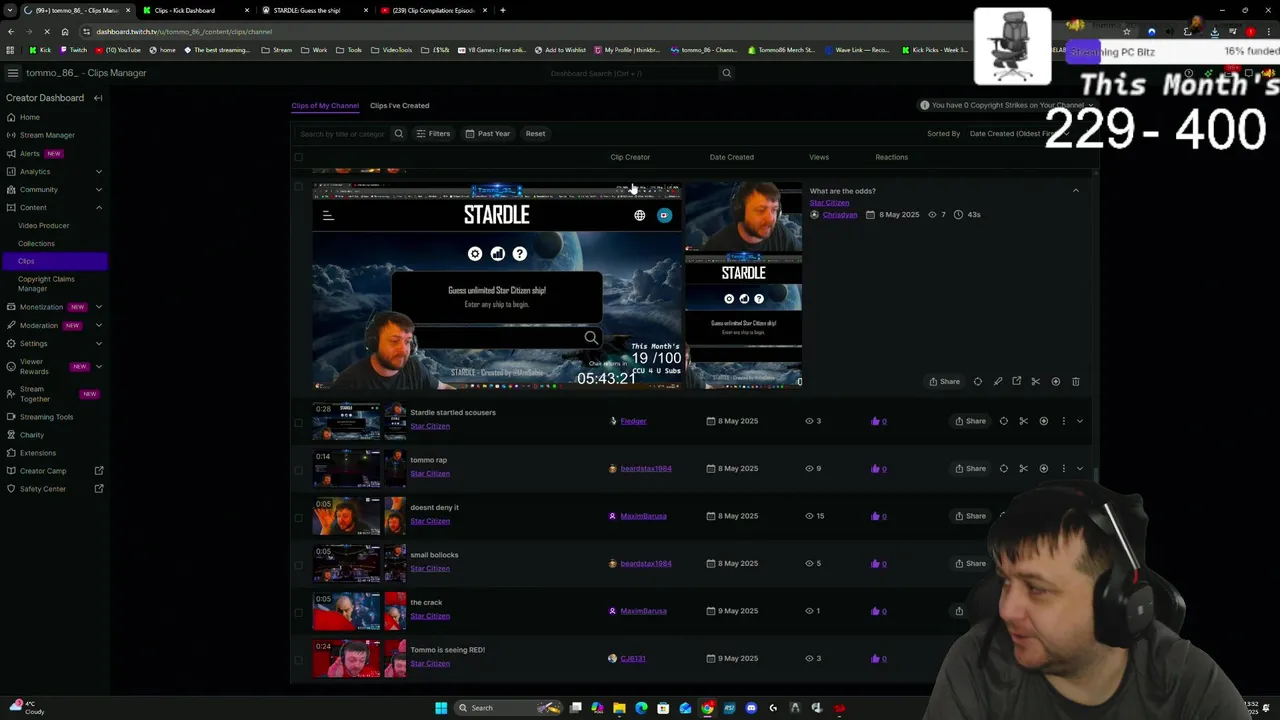Collapse the expanded 'What are the odds?' clip

click(x=1076, y=190)
